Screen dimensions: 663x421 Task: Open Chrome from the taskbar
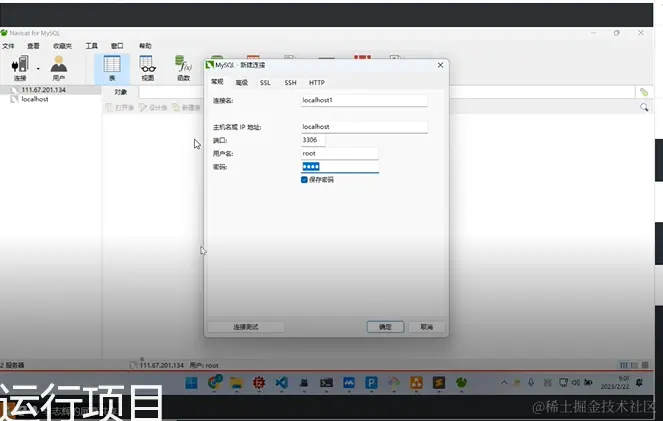[215, 383]
